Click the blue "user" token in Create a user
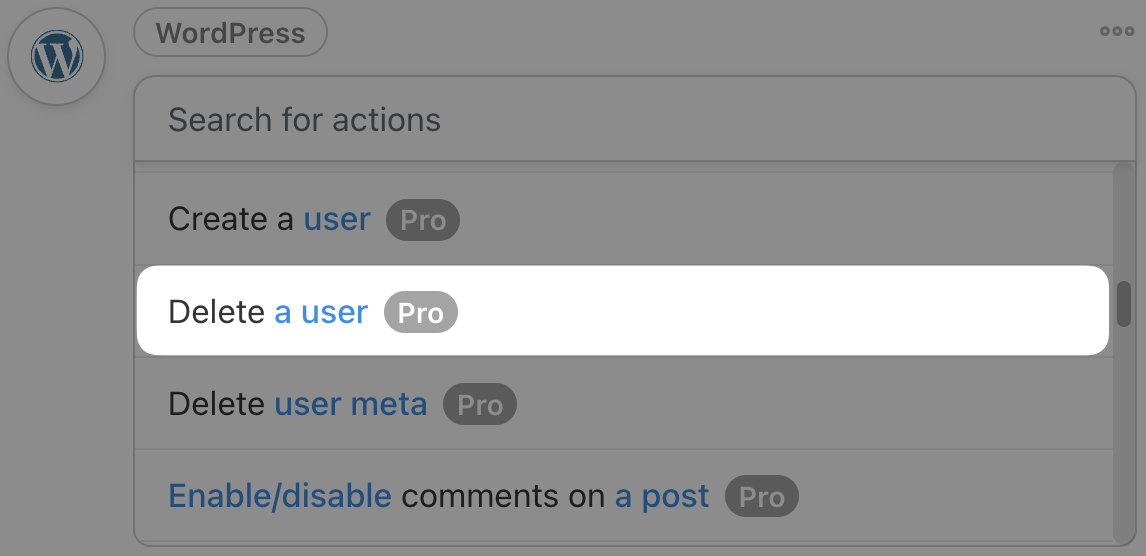 click(x=337, y=219)
